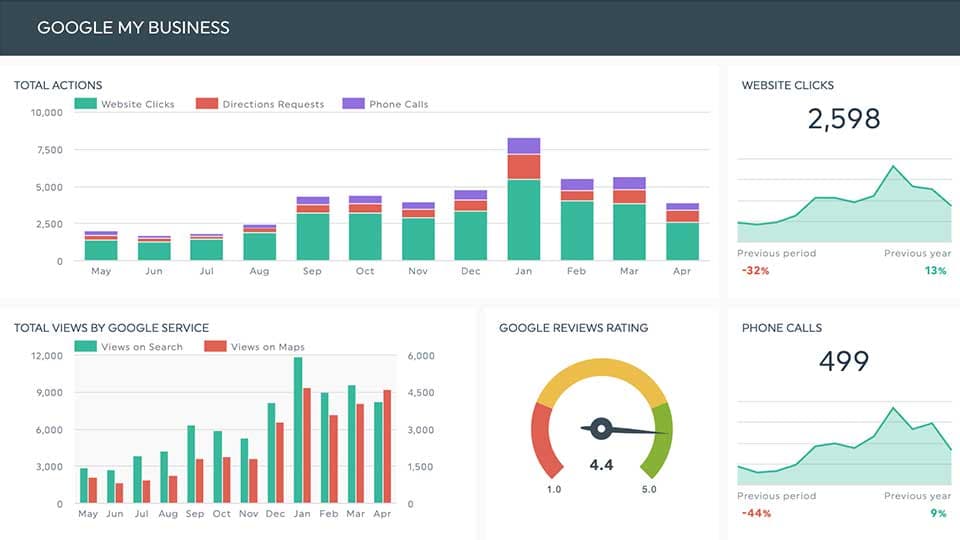Click the Dec red Views on Maps bar
Image resolution: width=960 pixels, height=540 pixels.
[280, 463]
